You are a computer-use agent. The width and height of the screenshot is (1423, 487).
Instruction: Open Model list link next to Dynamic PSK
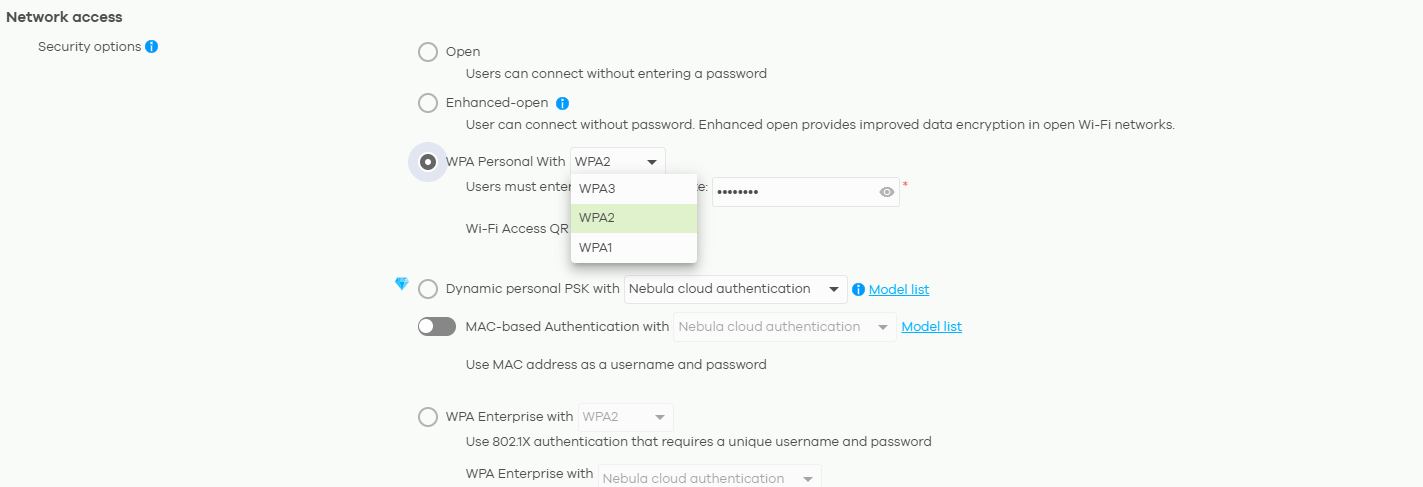coord(899,290)
